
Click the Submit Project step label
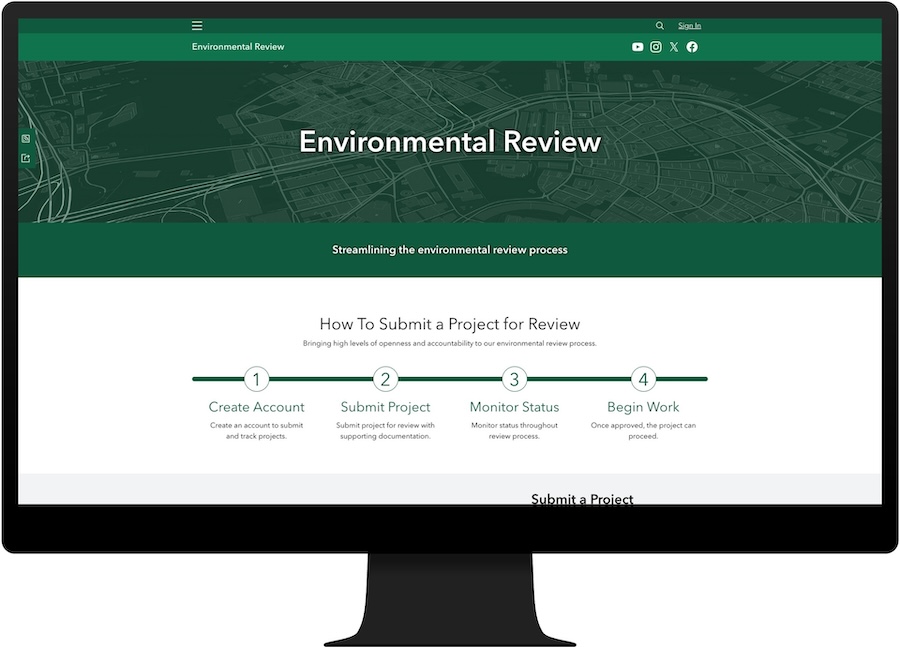tap(385, 407)
